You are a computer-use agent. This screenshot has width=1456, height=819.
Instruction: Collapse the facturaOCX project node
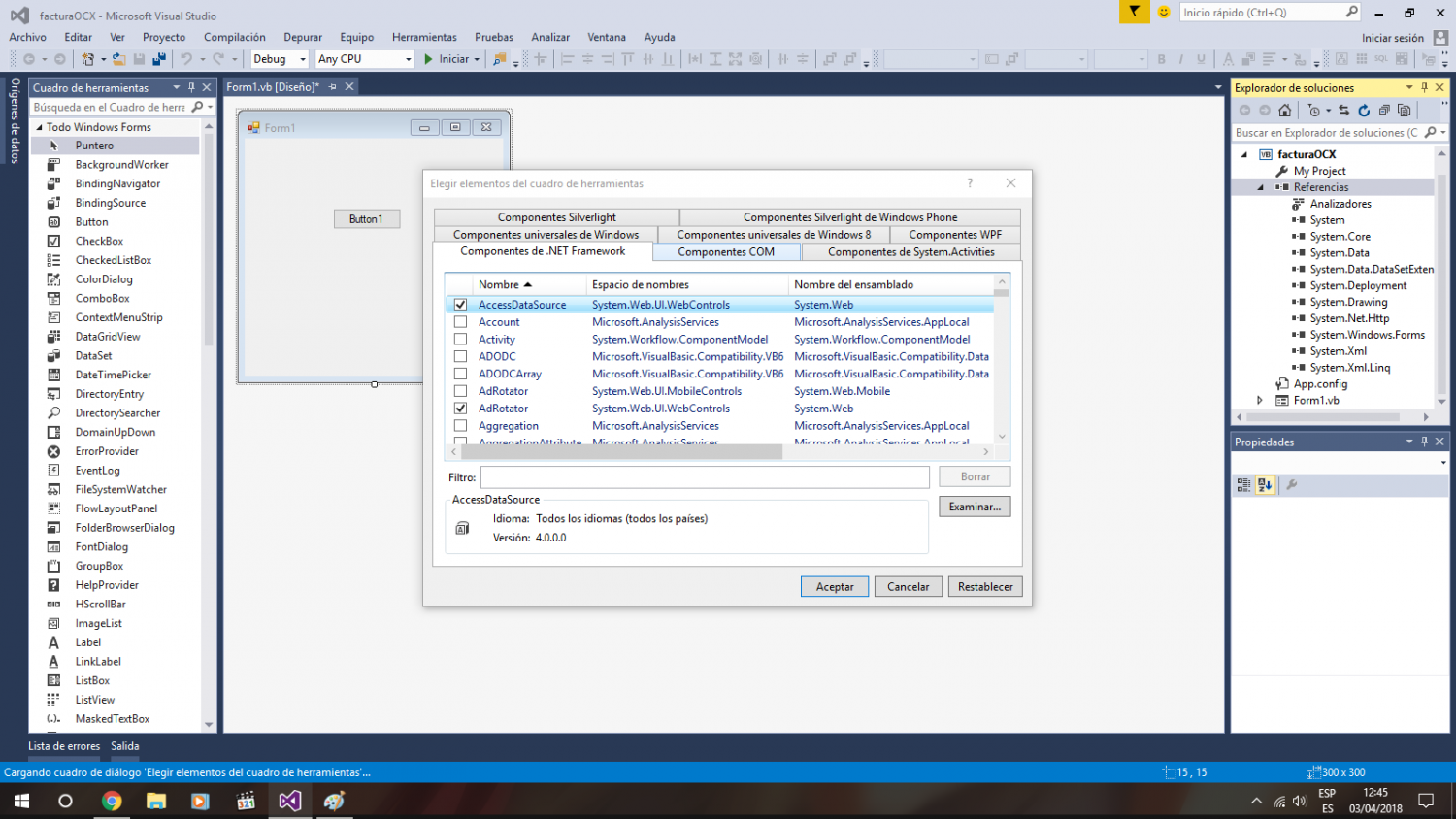point(1244,154)
